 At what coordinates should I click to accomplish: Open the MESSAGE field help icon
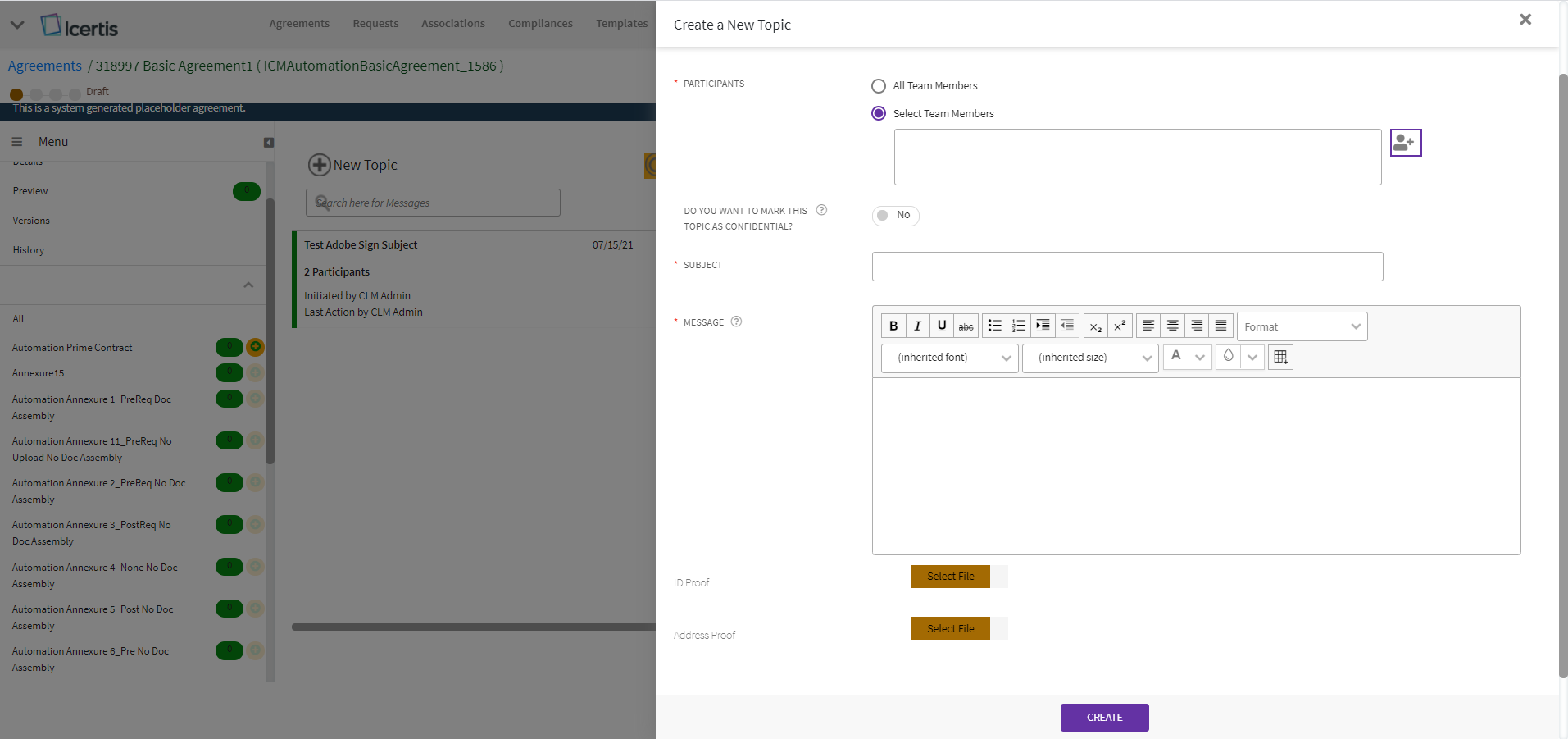(736, 322)
